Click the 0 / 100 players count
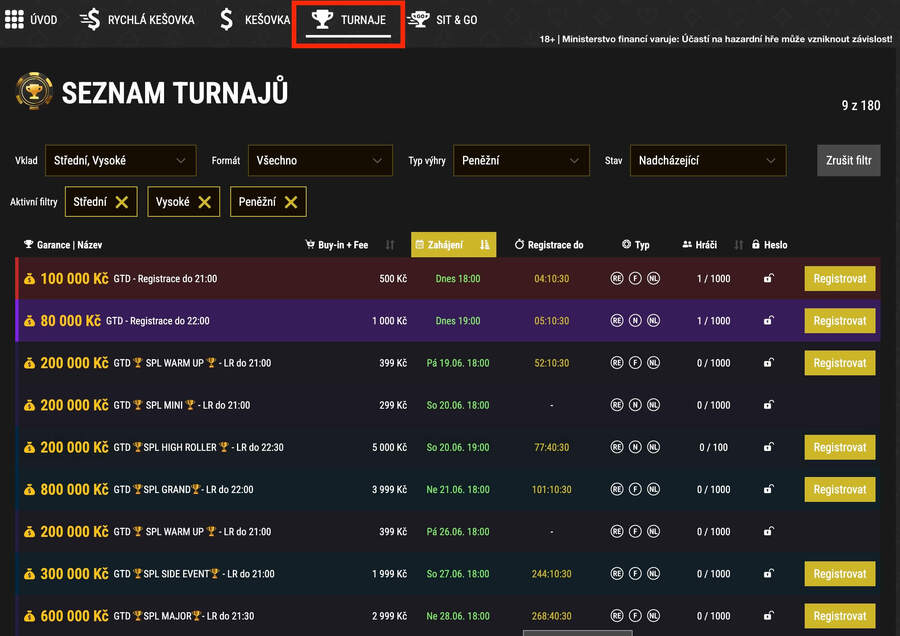The width and height of the screenshot is (900, 636). click(713, 448)
